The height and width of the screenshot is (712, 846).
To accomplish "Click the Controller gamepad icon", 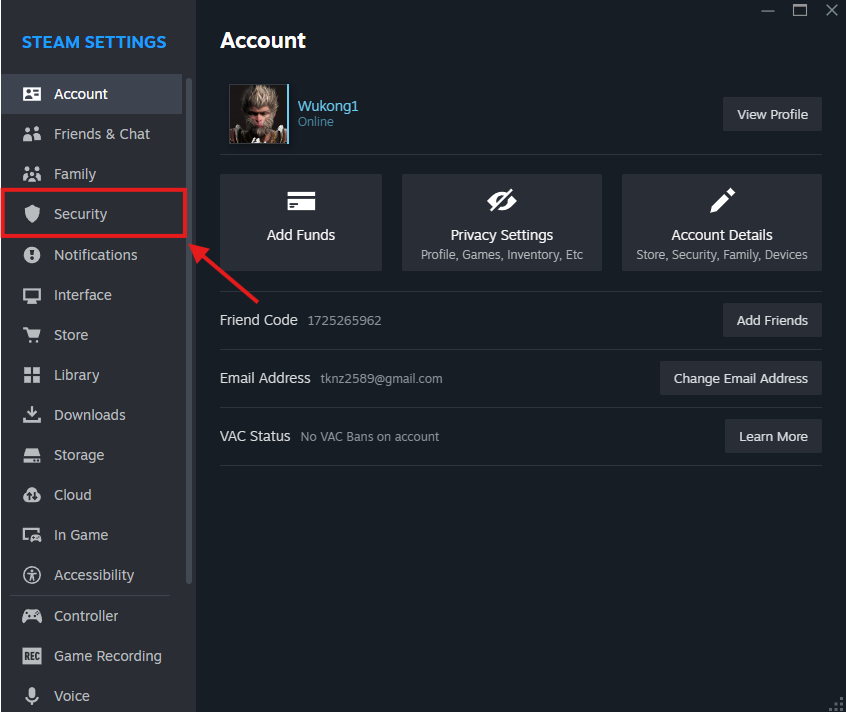I will [x=32, y=616].
